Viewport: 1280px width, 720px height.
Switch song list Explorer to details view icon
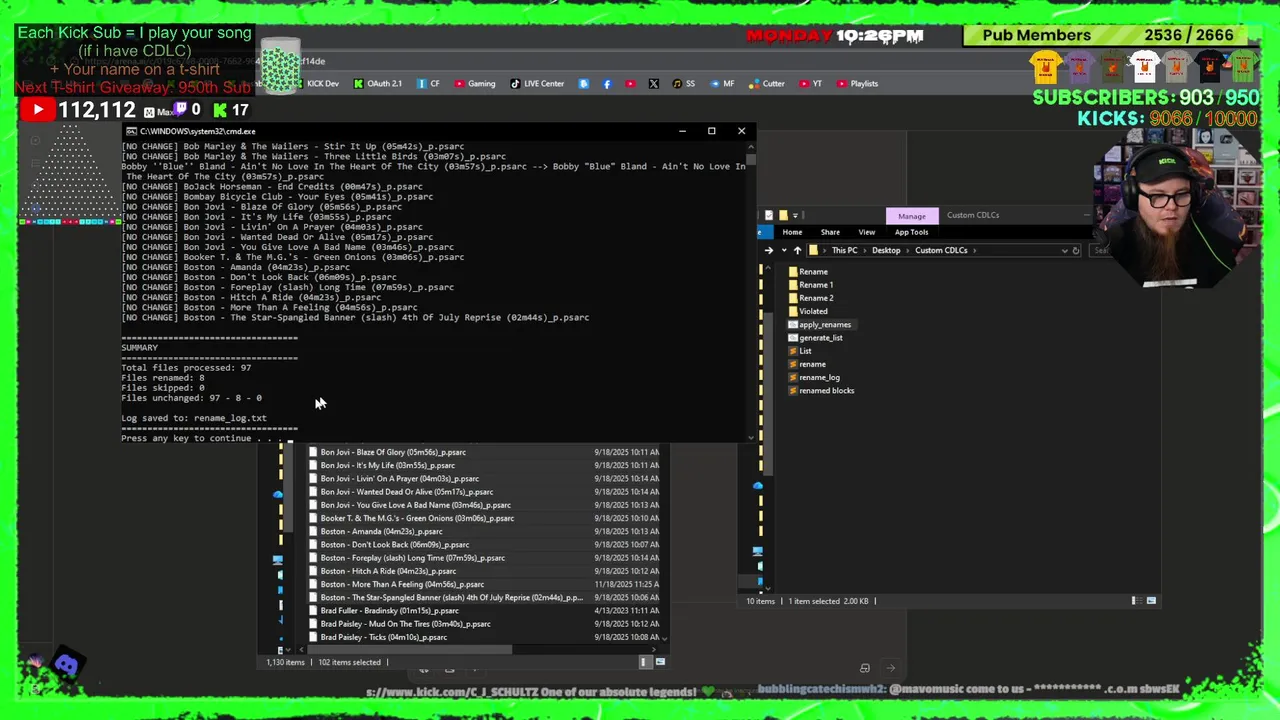click(644, 662)
